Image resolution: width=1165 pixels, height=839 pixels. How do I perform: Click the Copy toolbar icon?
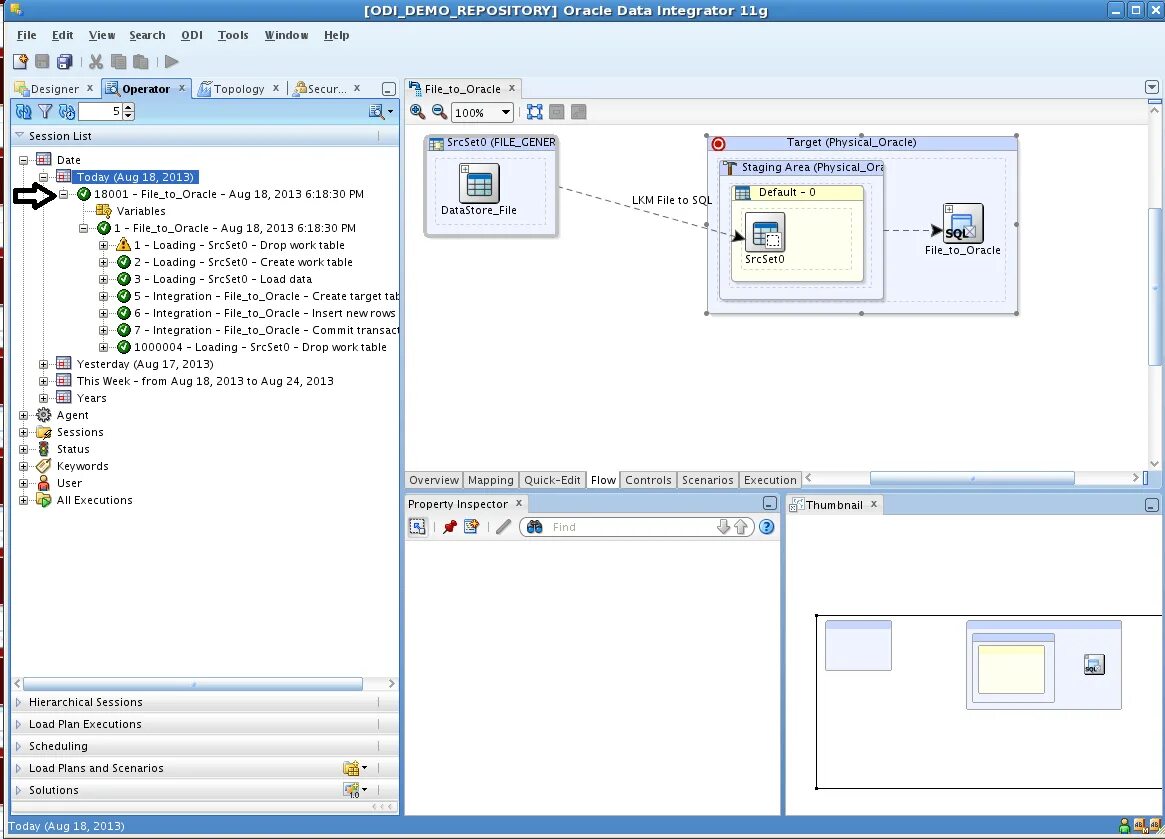[118, 62]
